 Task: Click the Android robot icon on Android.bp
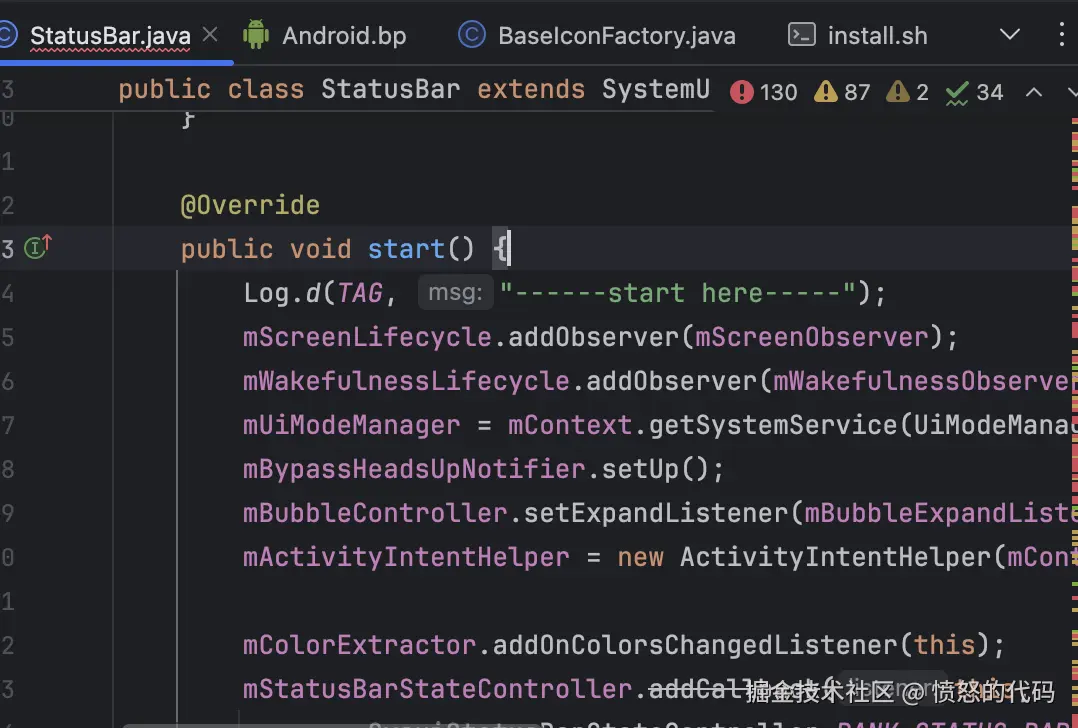click(x=256, y=34)
